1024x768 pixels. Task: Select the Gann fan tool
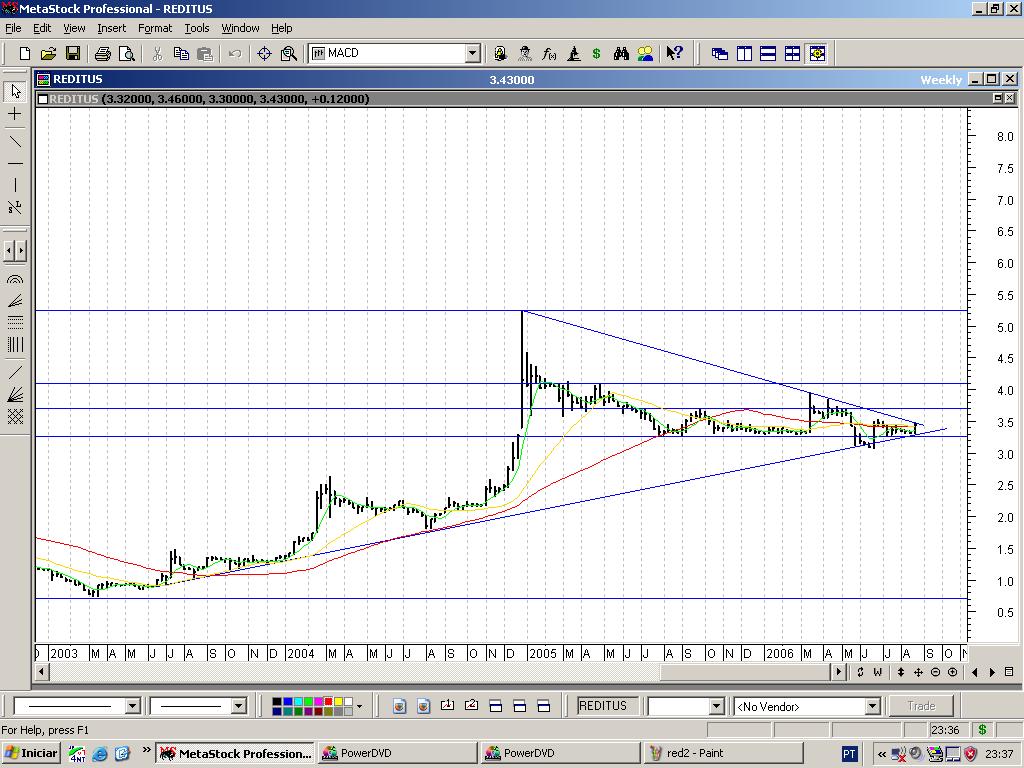click(15, 395)
